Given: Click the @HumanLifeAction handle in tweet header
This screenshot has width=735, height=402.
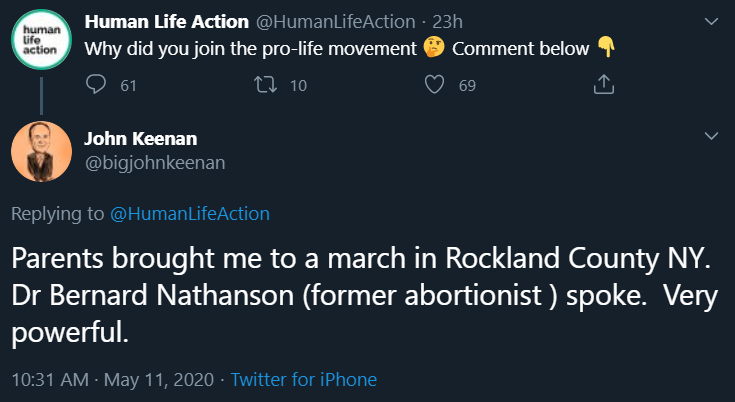Looking at the screenshot, I should tap(337, 21).
